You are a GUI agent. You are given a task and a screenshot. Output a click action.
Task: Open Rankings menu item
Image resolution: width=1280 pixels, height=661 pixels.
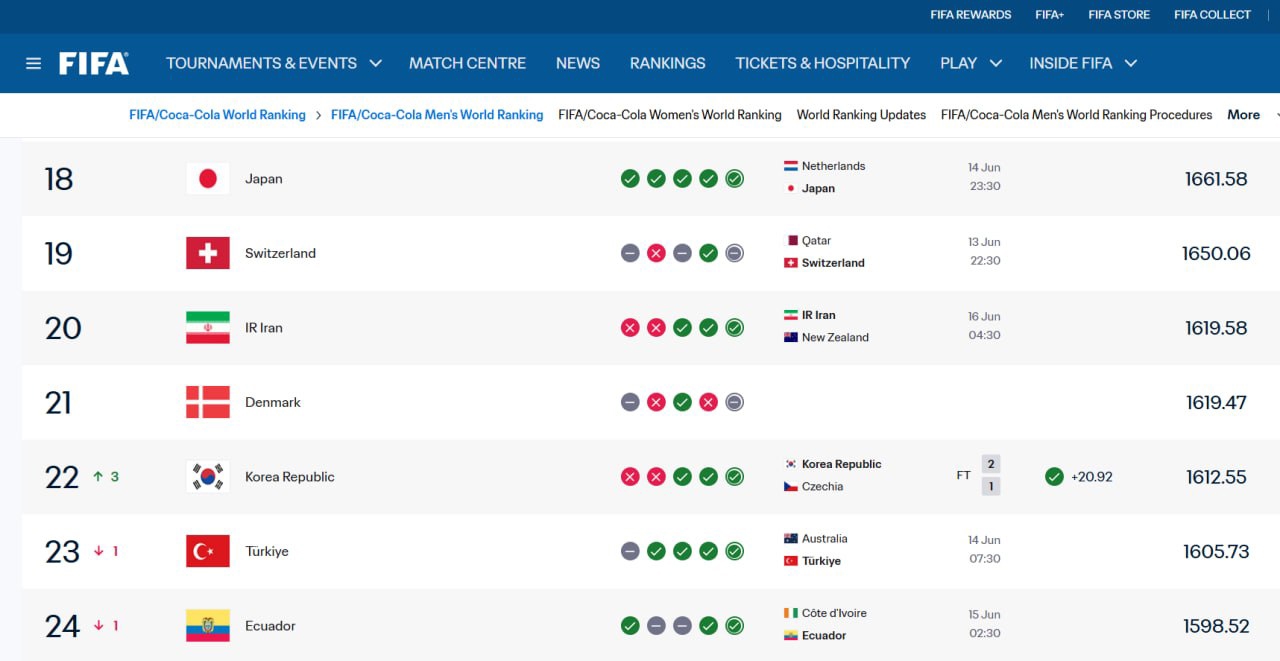point(667,63)
